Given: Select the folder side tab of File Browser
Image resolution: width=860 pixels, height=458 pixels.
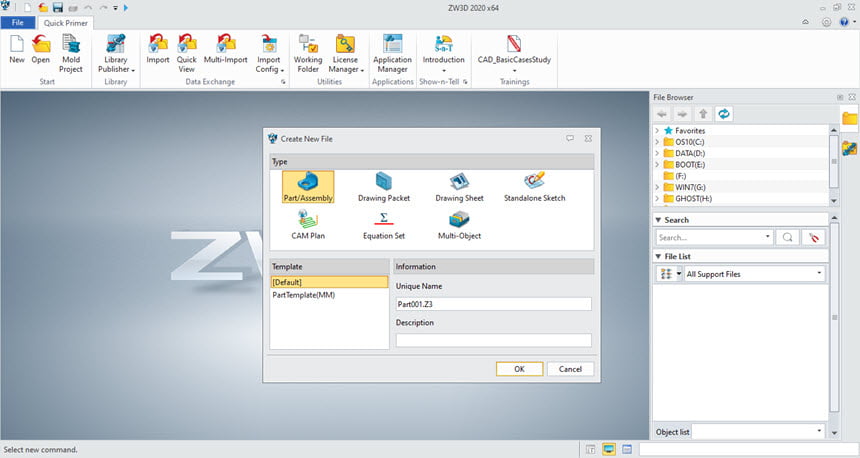Looking at the screenshot, I should [849, 118].
